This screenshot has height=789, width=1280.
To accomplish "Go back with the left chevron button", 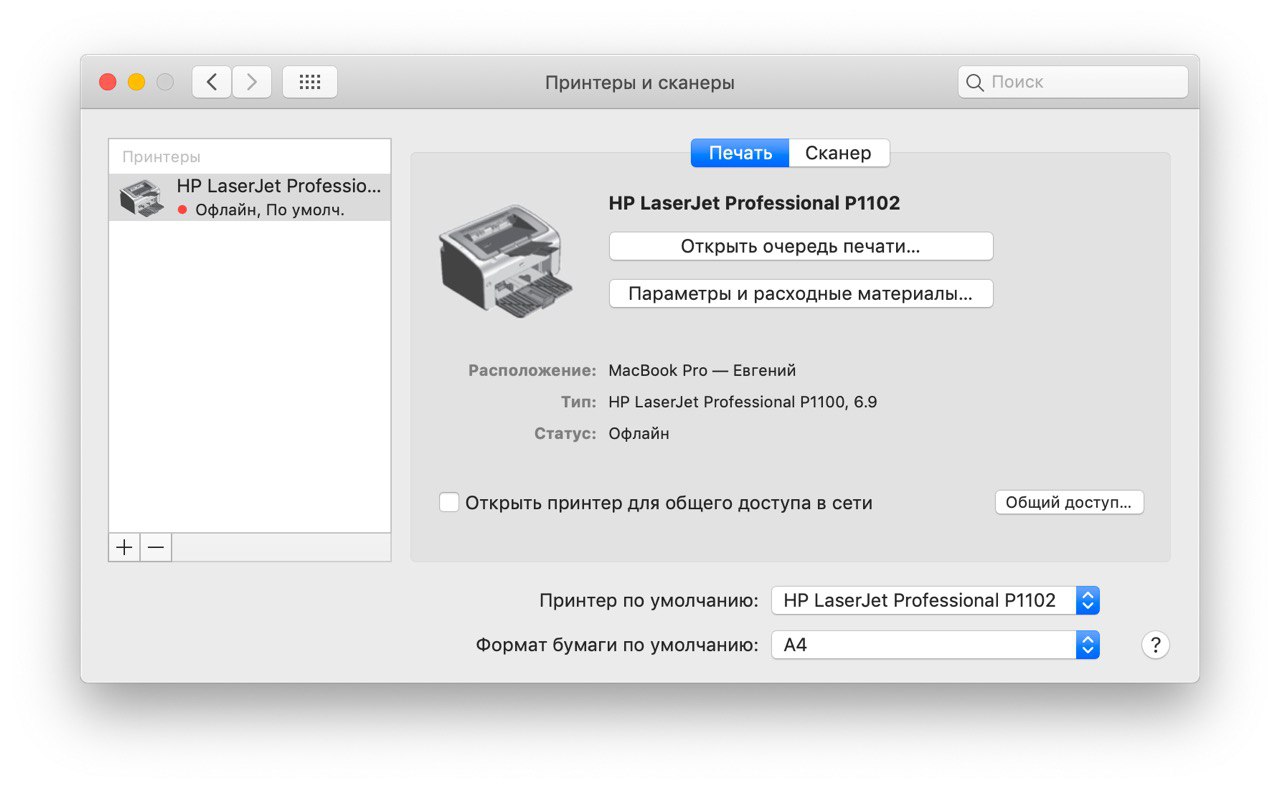I will click(x=212, y=82).
